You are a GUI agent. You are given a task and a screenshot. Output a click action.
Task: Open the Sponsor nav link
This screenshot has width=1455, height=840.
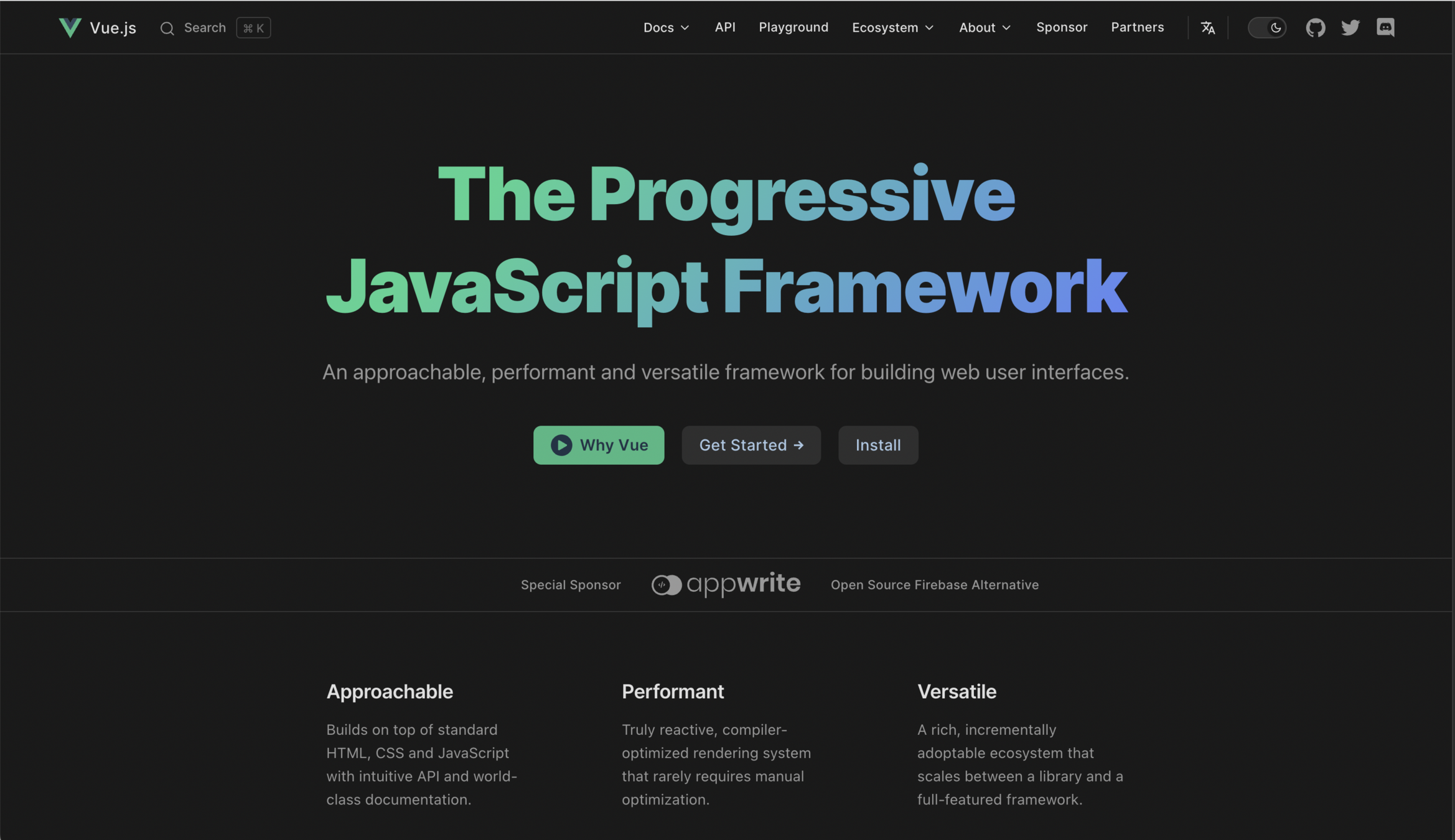[1061, 27]
